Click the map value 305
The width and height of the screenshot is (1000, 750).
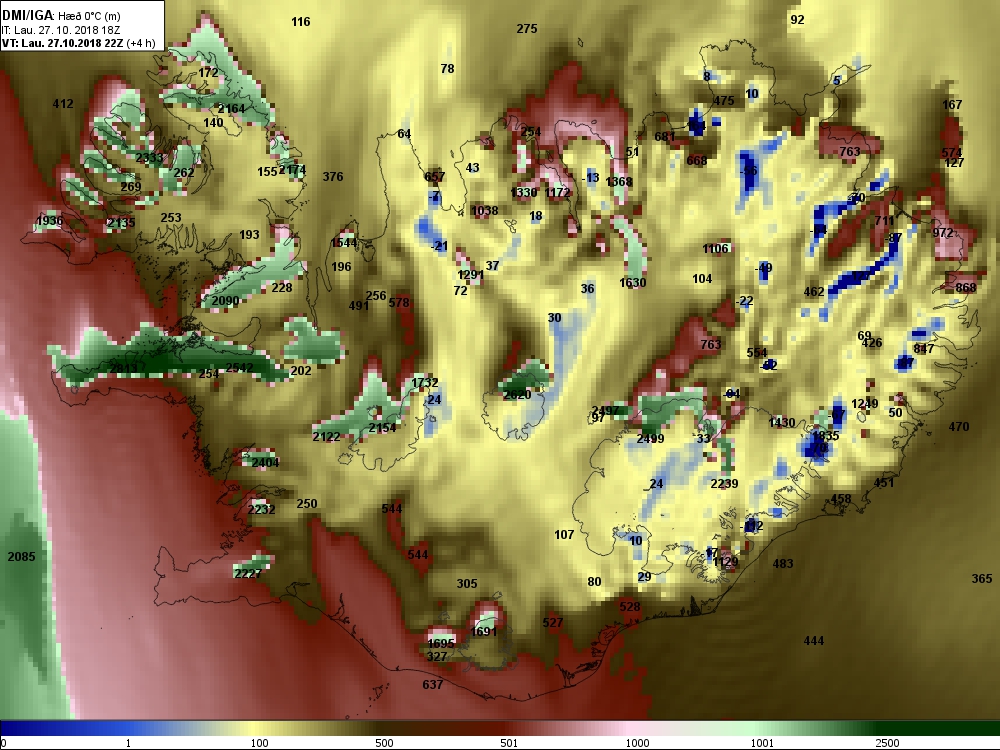(467, 584)
